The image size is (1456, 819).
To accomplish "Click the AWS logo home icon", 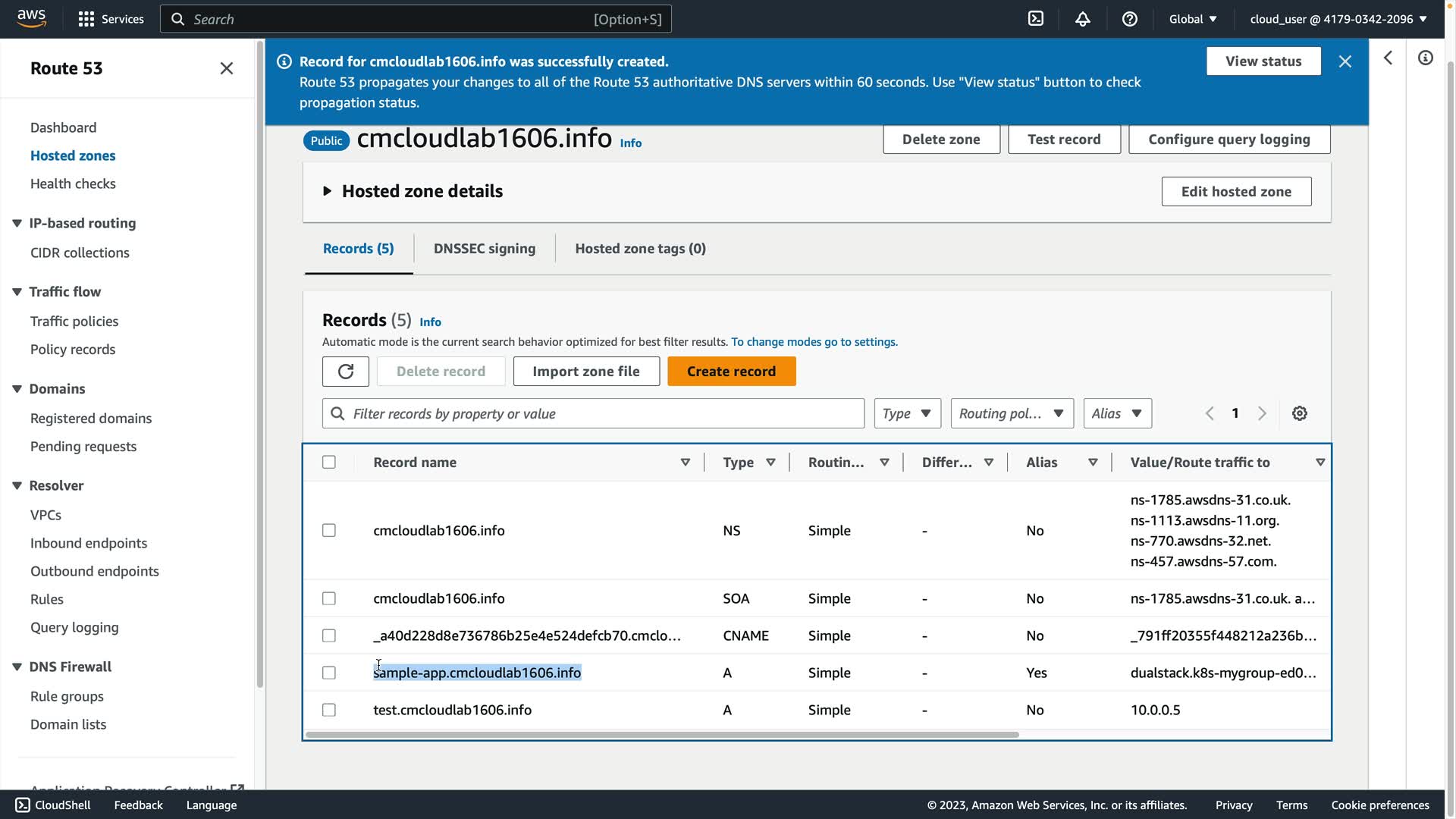I will click(x=32, y=18).
